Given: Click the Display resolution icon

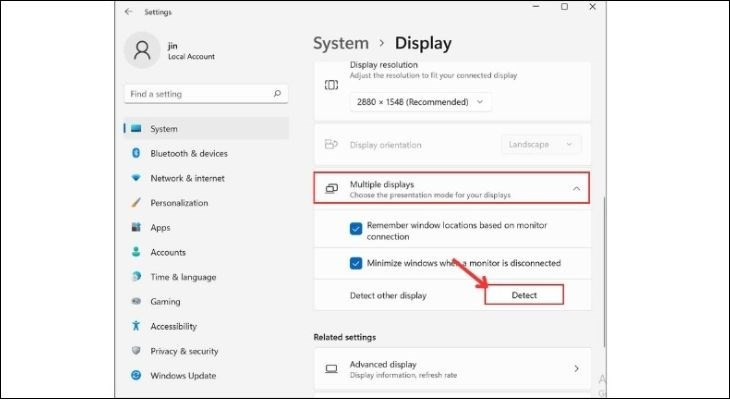Looking at the screenshot, I should (x=331, y=85).
